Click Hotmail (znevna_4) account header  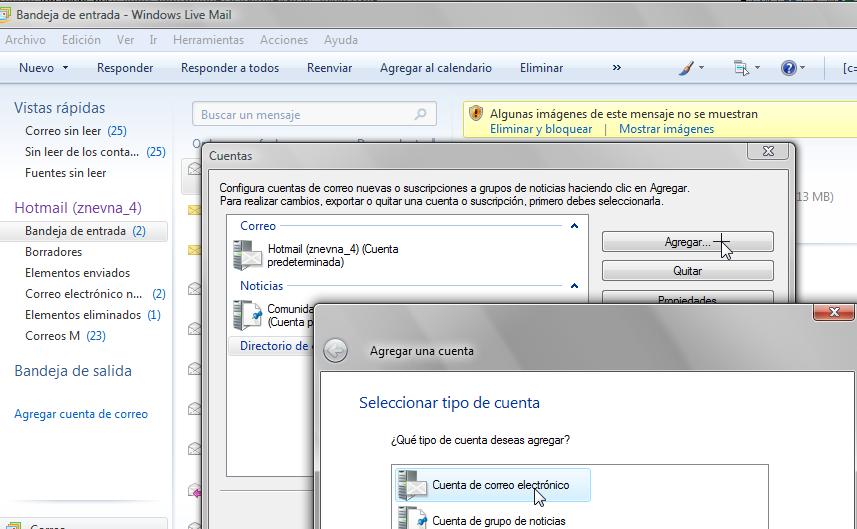pos(78,208)
